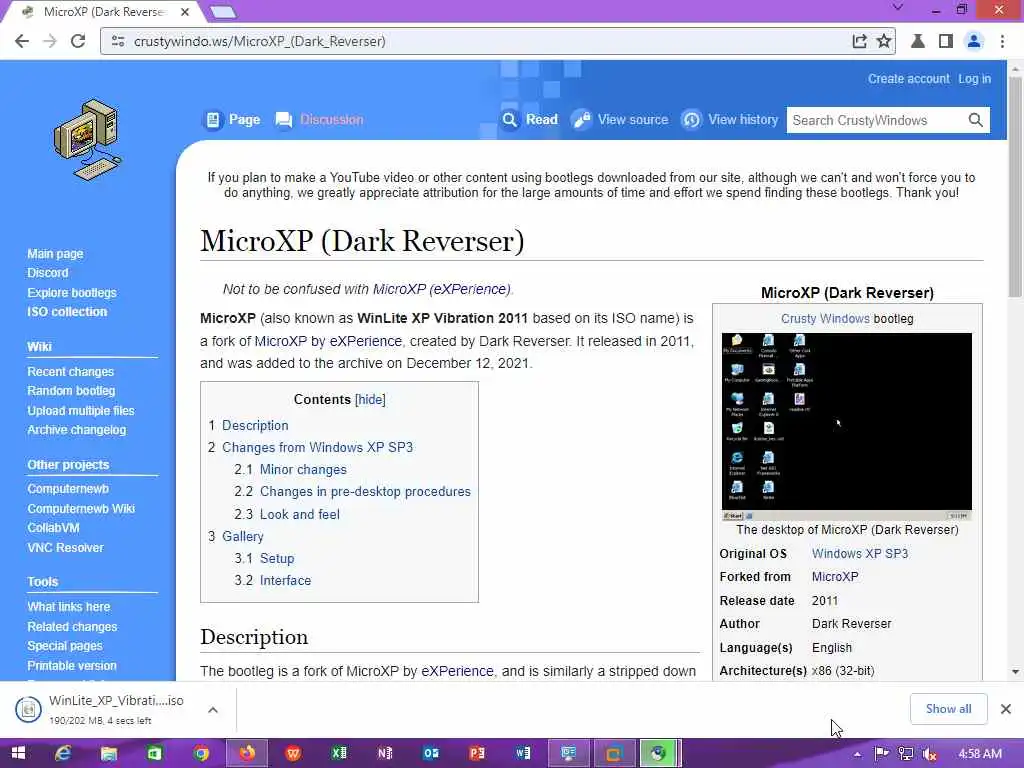Image resolution: width=1024 pixels, height=768 pixels.
Task: Open the side panel icon
Action: [945, 41]
